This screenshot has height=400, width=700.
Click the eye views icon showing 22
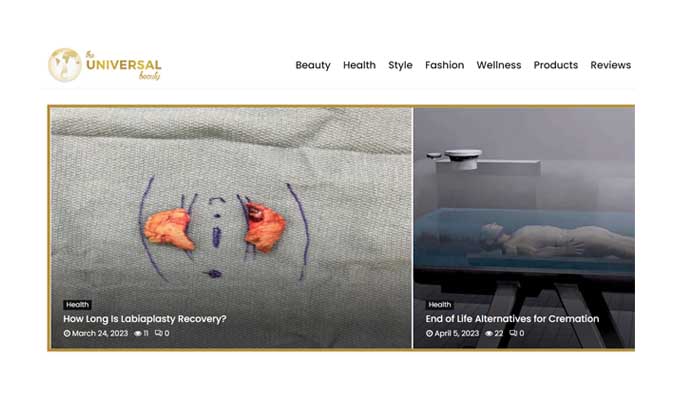[x=489, y=333]
